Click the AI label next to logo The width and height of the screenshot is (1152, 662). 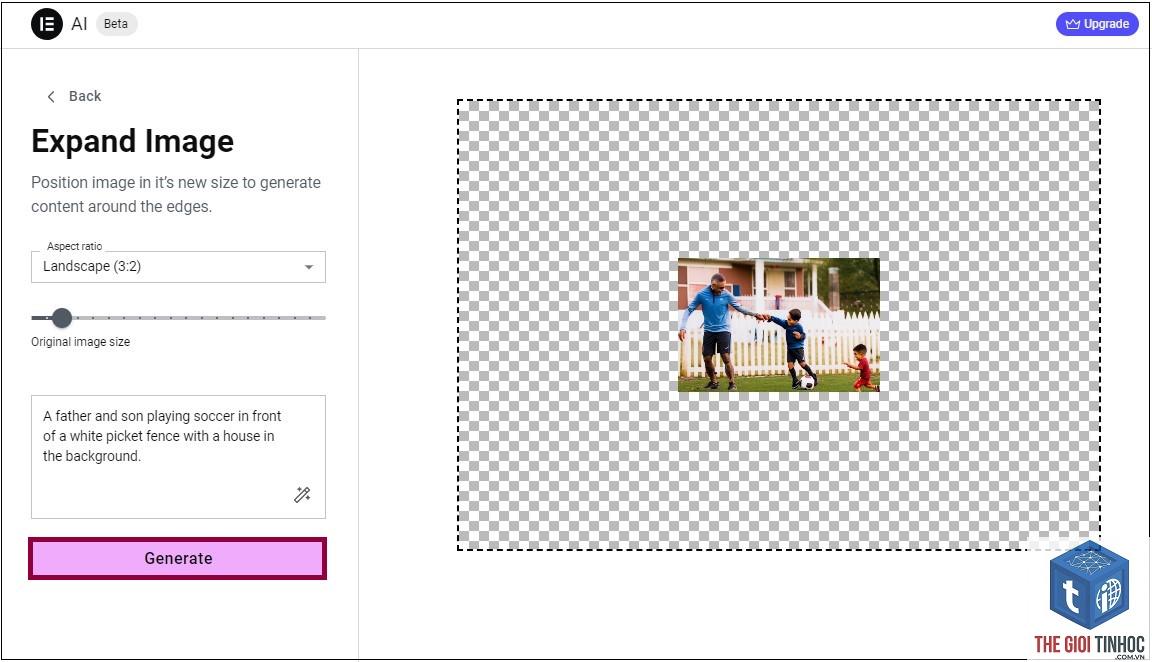(x=79, y=24)
